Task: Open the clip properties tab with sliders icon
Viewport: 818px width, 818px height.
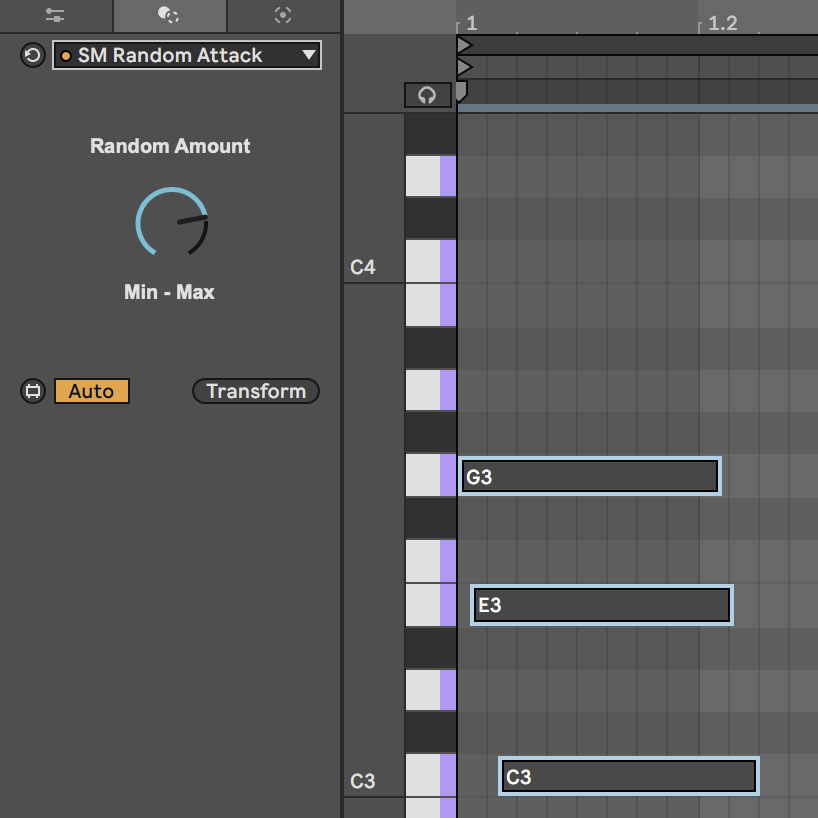Action: [55, 15]
